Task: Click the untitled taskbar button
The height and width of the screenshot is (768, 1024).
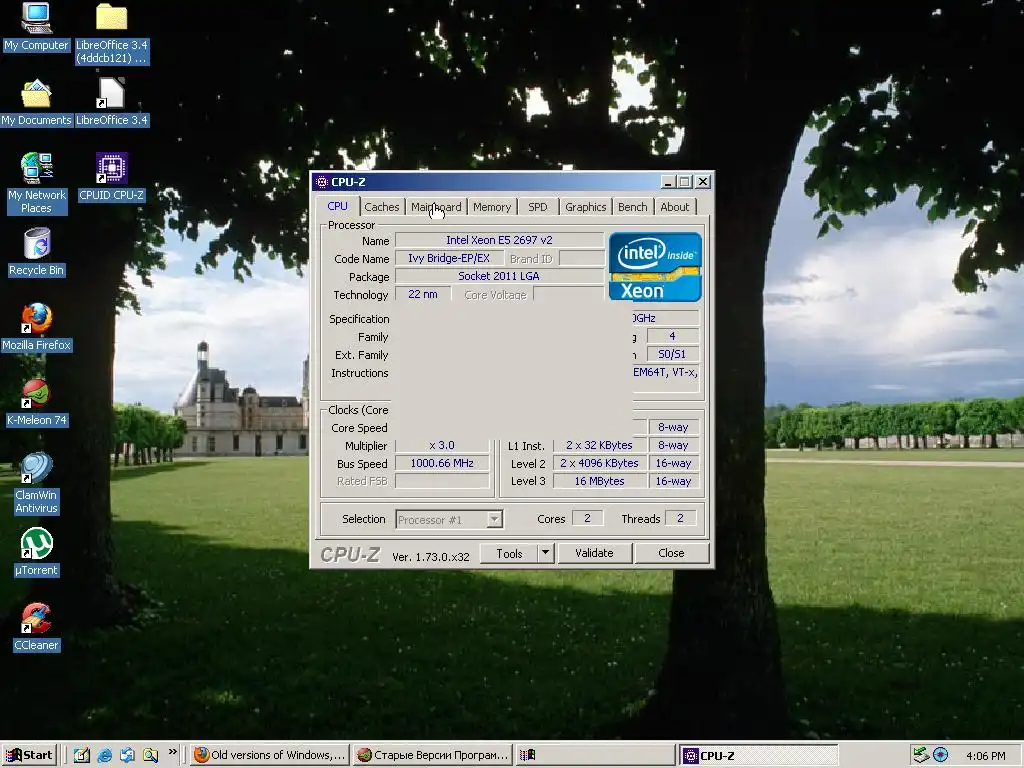Action: (x=595, y=755)
